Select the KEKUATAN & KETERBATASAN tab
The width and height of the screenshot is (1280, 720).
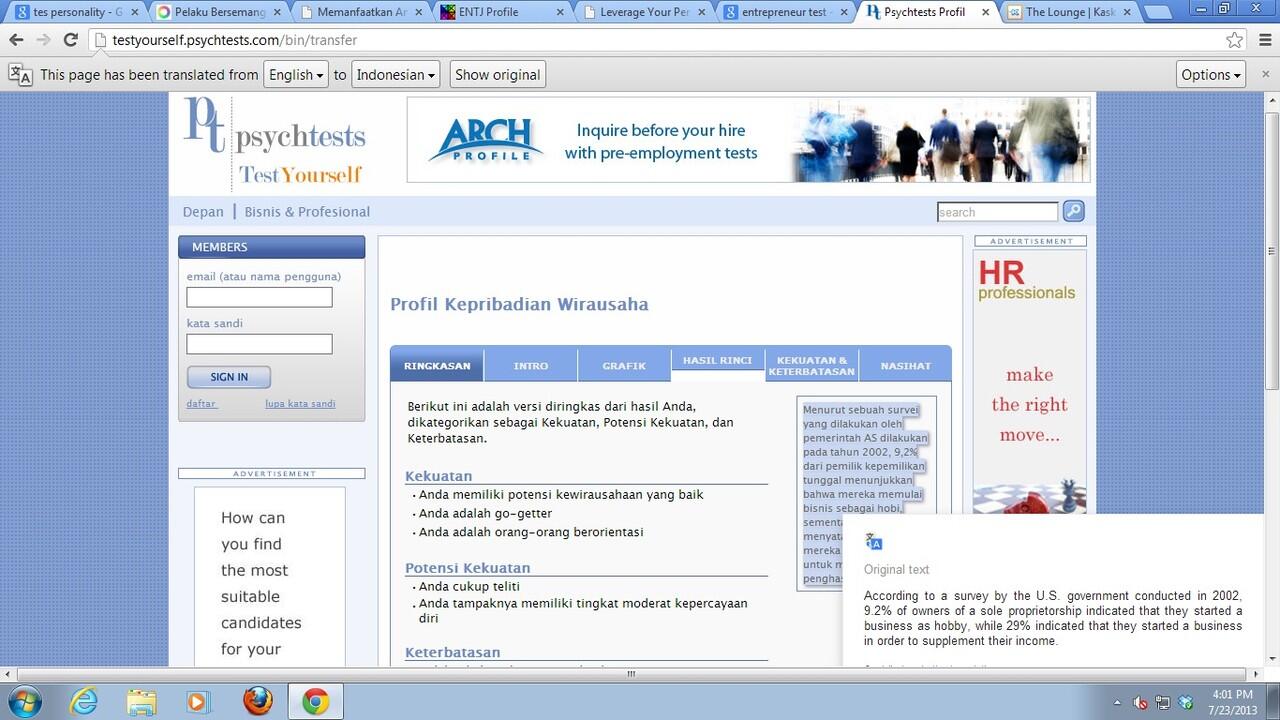click(x=811, y=365)
